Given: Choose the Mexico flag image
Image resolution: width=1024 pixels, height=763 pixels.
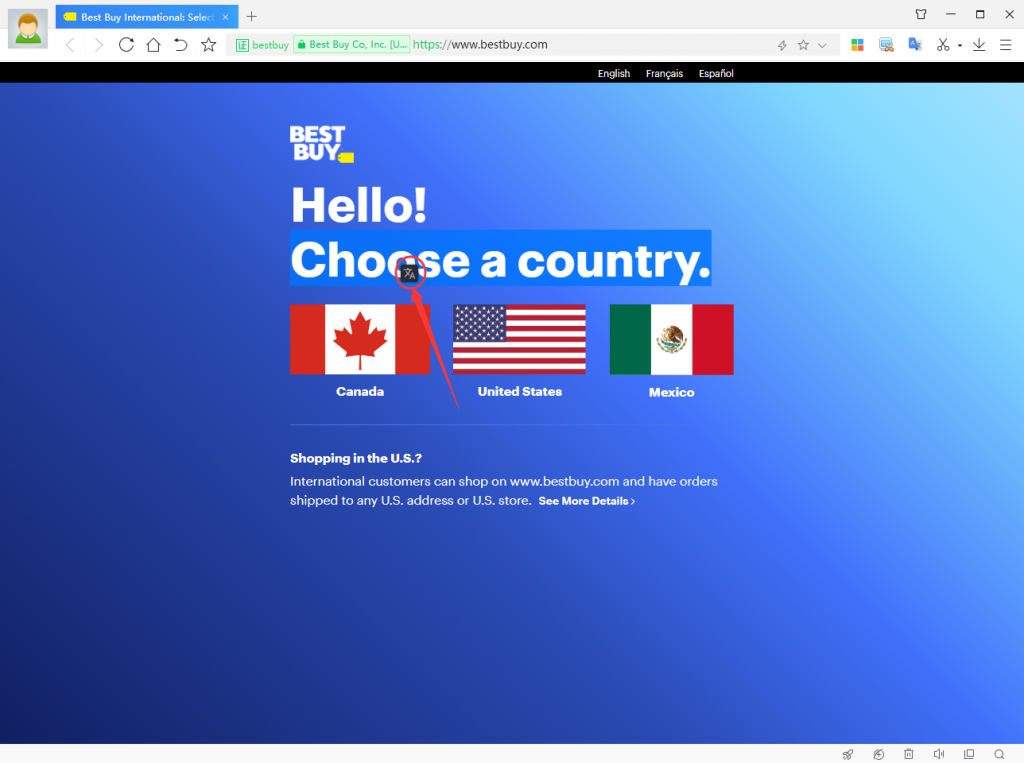Looking at the screenshot, I should click(671, 339).
